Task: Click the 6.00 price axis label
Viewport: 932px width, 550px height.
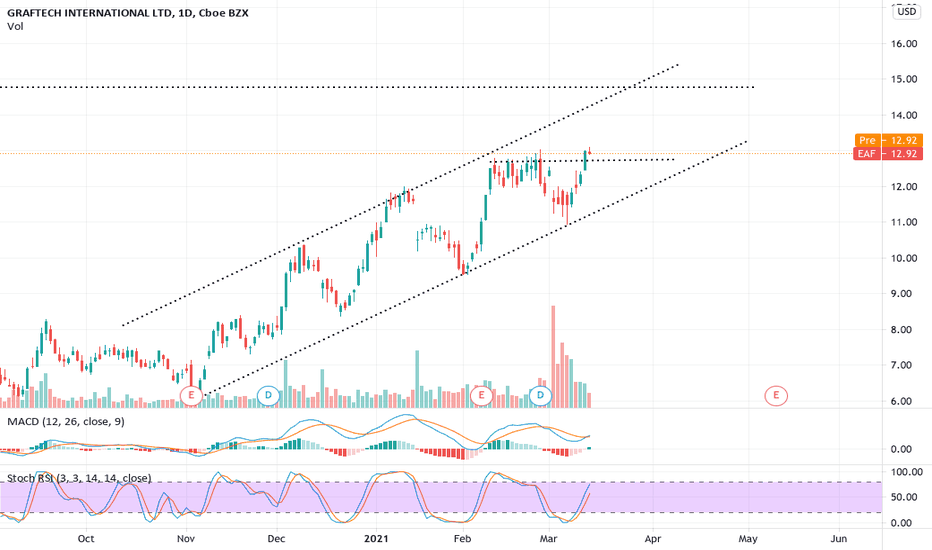Action: [900, 401]
